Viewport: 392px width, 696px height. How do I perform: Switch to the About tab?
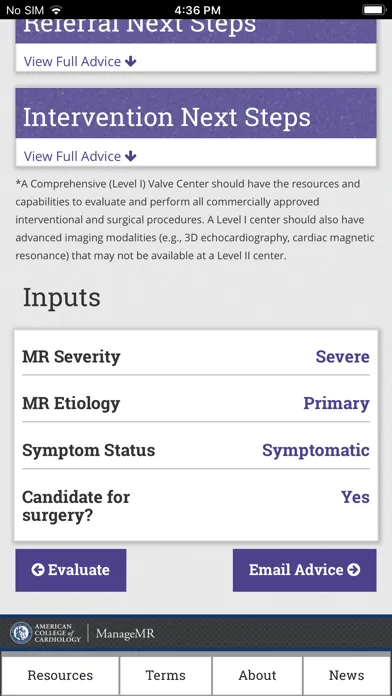pos(257,675)
